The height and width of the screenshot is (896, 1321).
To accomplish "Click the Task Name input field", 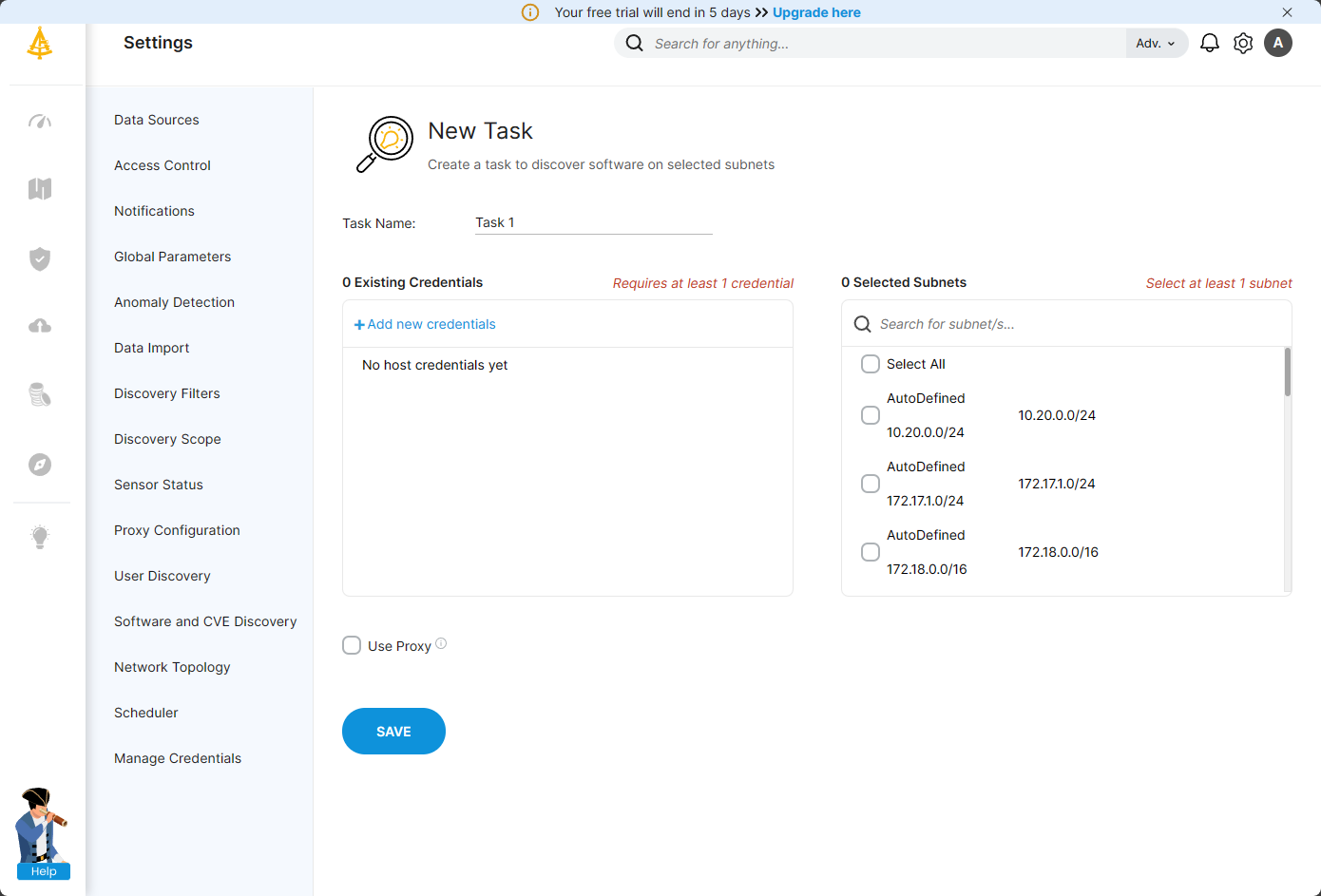I will coord(594,222).
